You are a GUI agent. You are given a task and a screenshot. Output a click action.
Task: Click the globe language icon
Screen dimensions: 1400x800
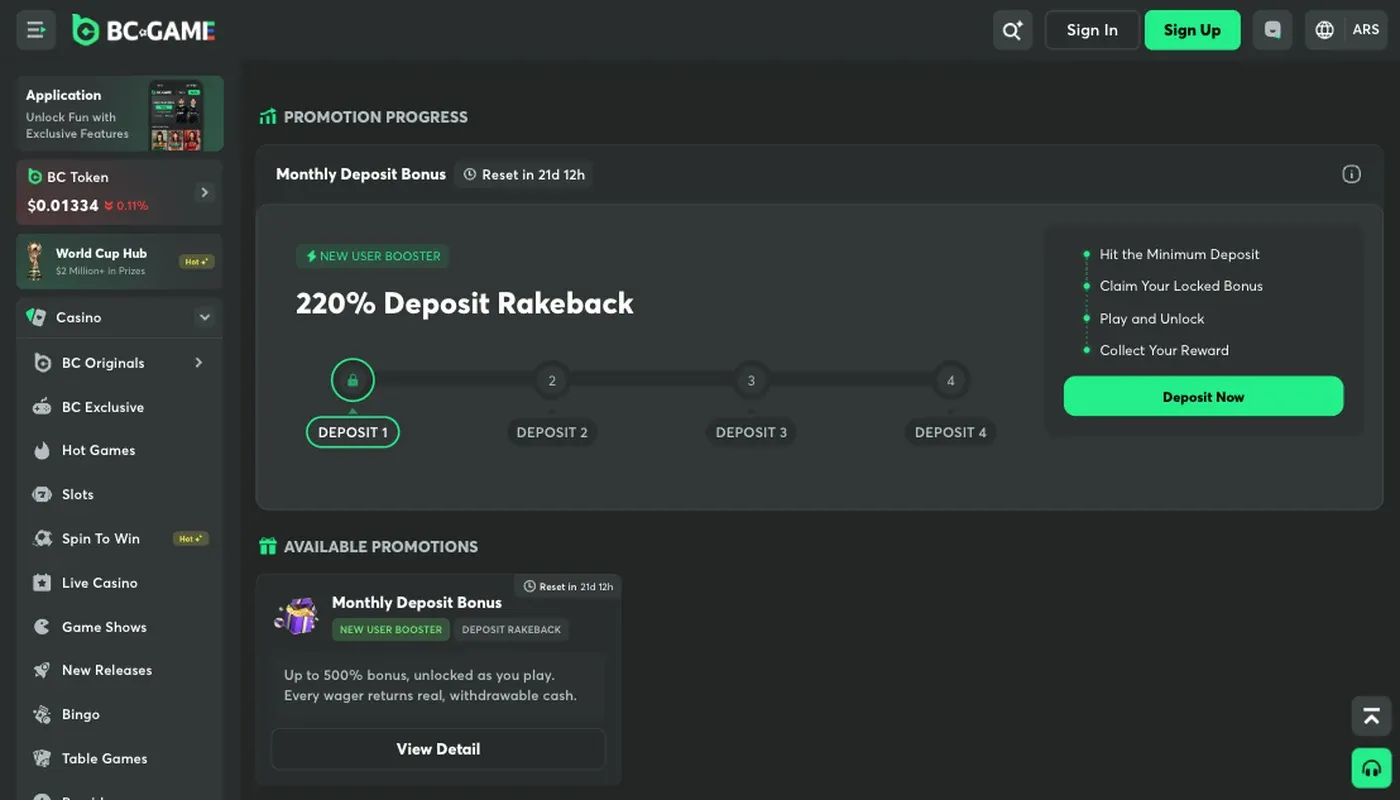(1325, 30)
